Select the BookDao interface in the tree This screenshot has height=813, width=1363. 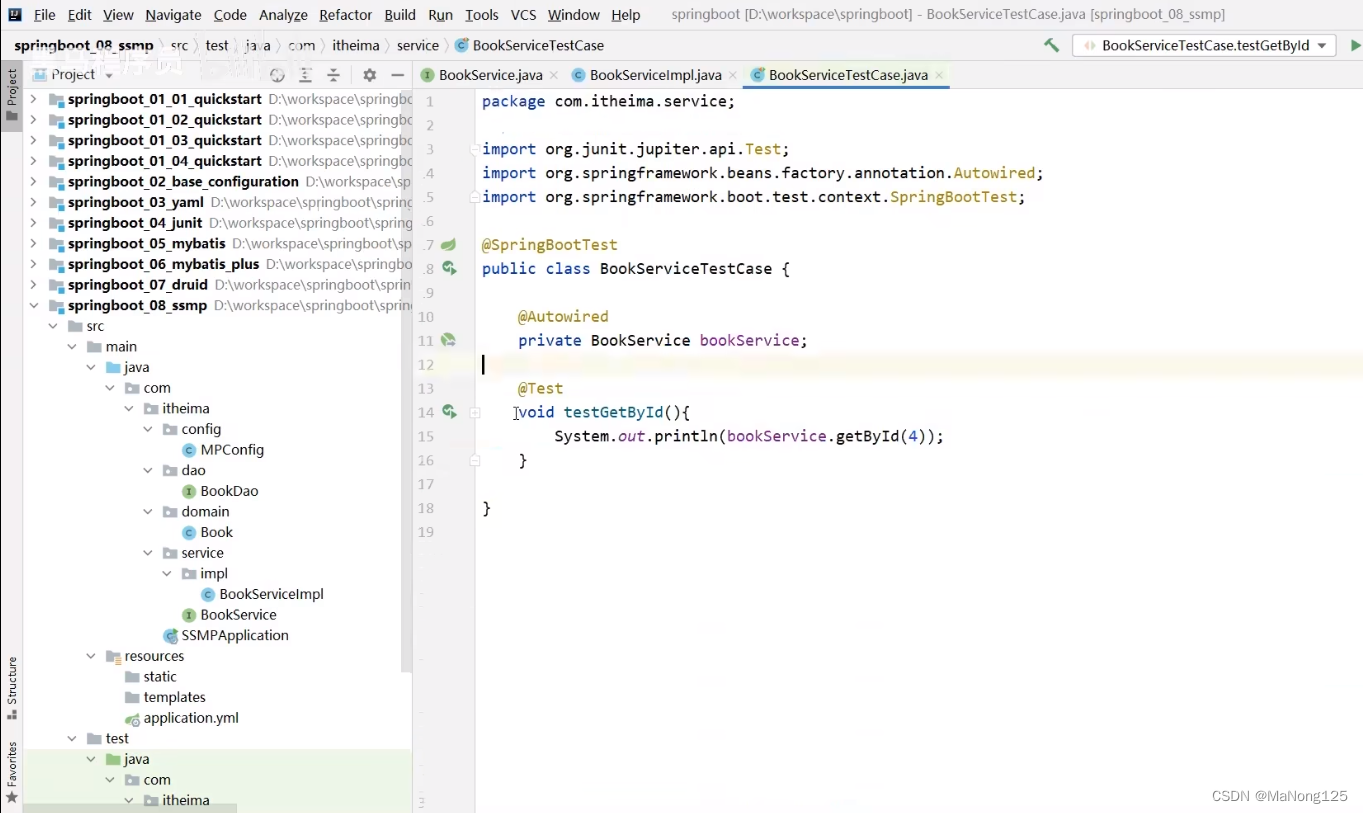(x=220, y=491)
